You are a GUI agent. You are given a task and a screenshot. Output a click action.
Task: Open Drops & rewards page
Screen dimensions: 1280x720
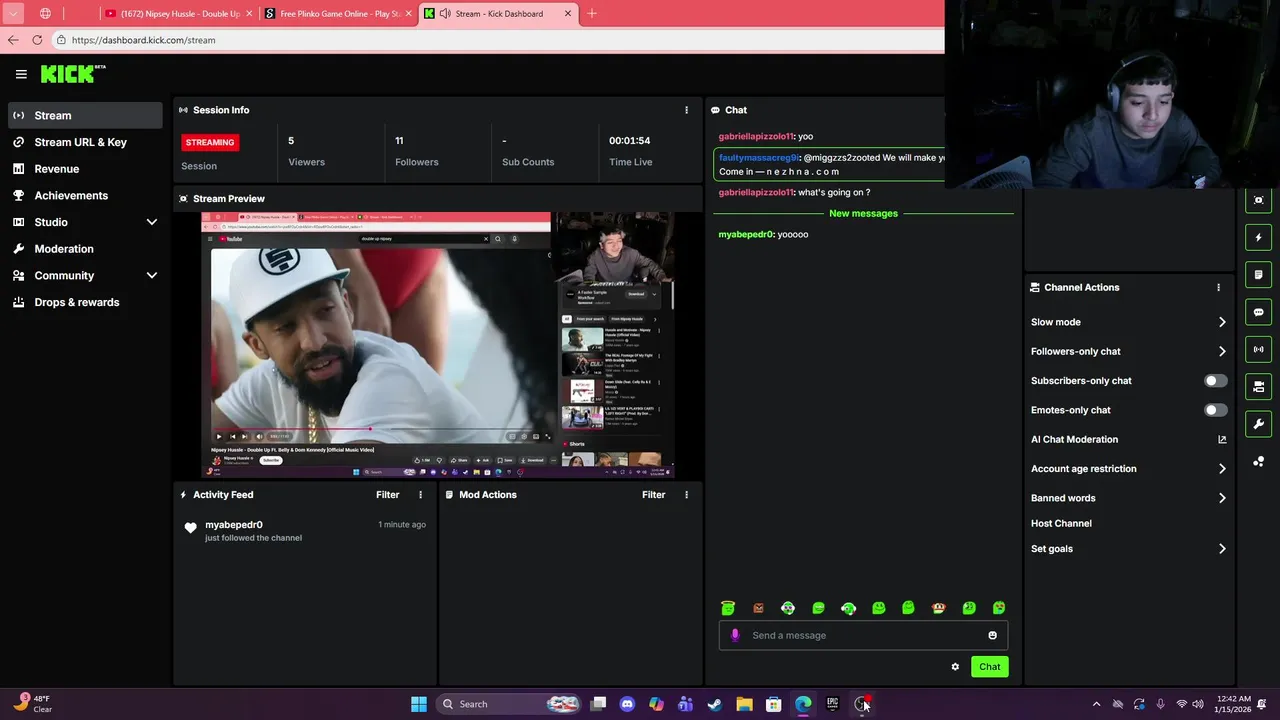click(x=85, y=302)
